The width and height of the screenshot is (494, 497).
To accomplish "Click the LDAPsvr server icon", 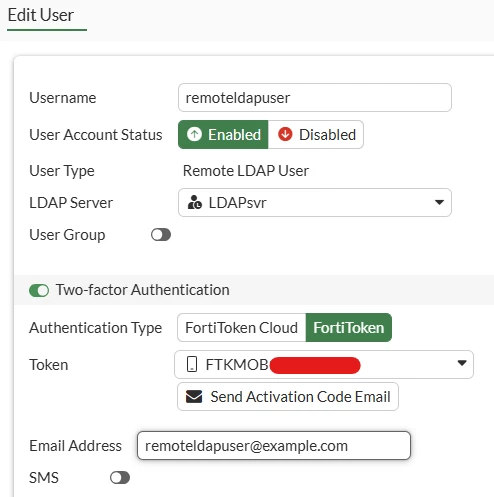I will click(195, 203).
